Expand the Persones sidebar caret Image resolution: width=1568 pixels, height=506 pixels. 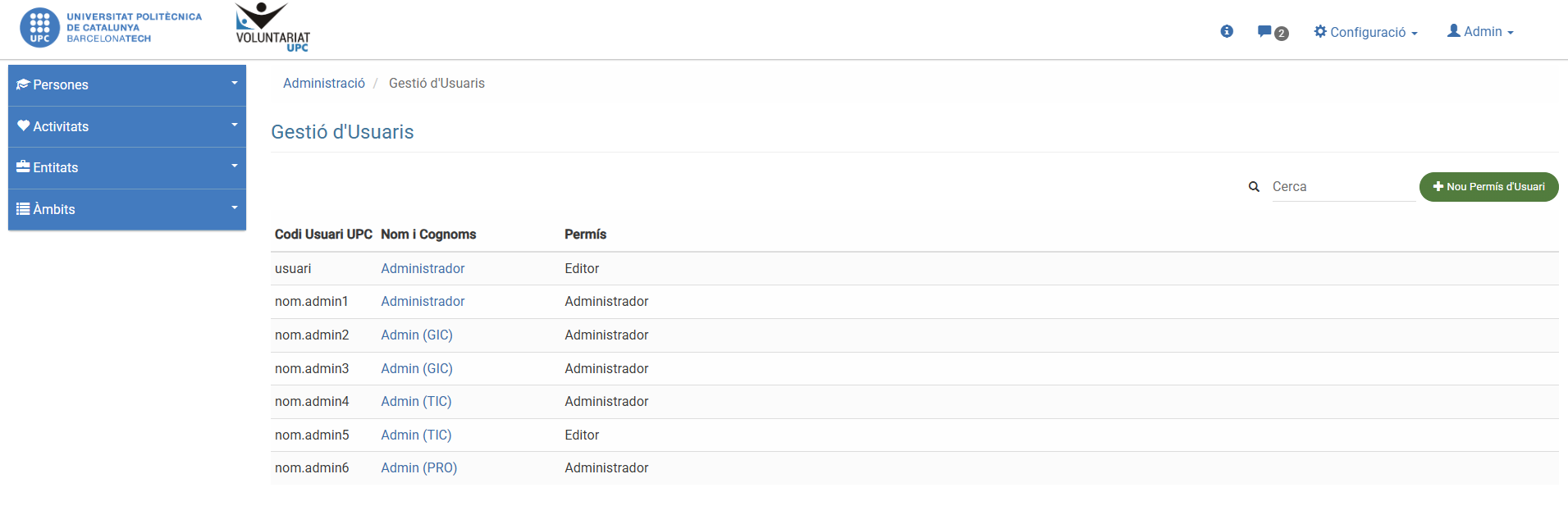(x=234, y=83)
